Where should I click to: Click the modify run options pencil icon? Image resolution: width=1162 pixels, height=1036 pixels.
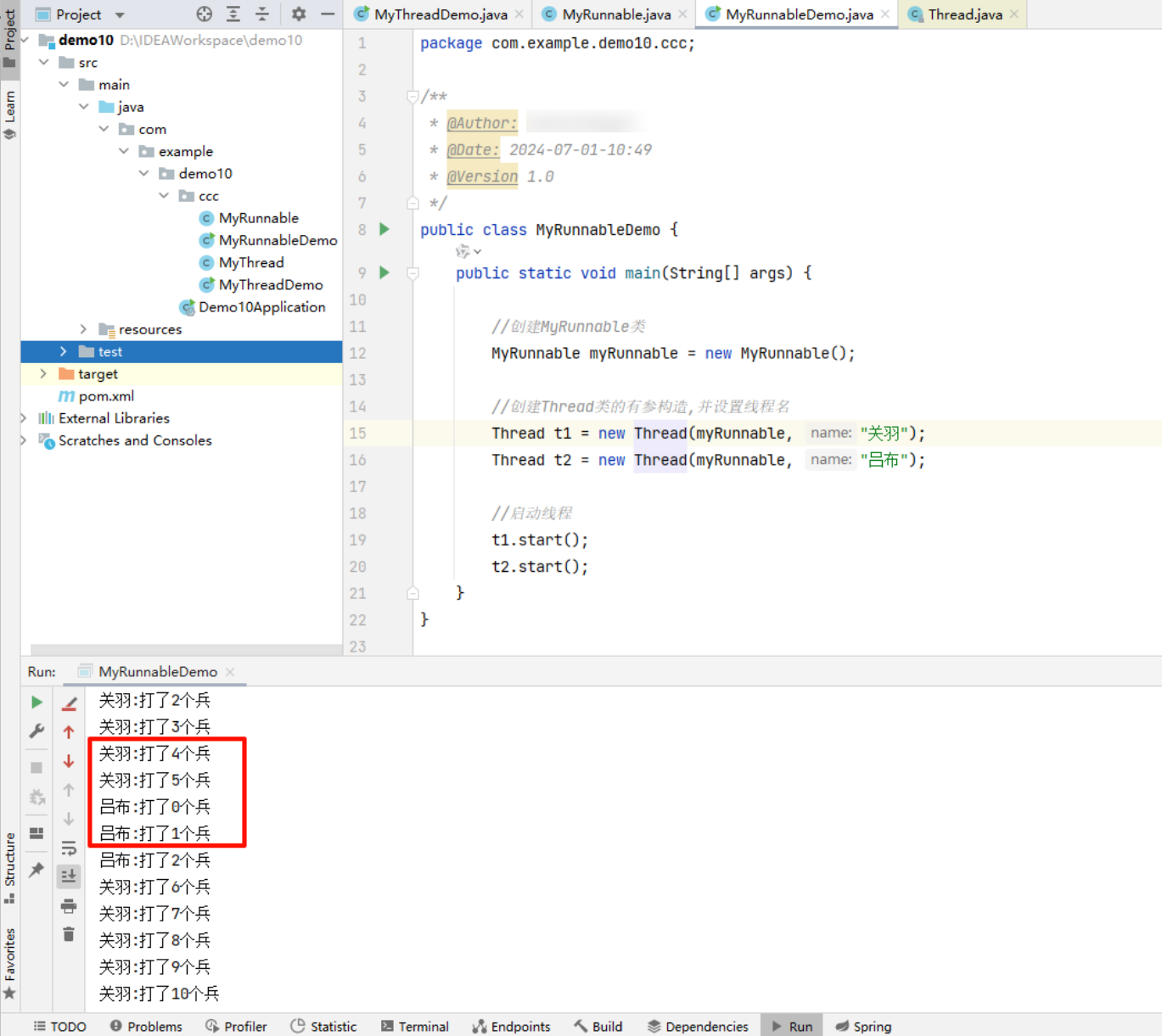[69, 703]
